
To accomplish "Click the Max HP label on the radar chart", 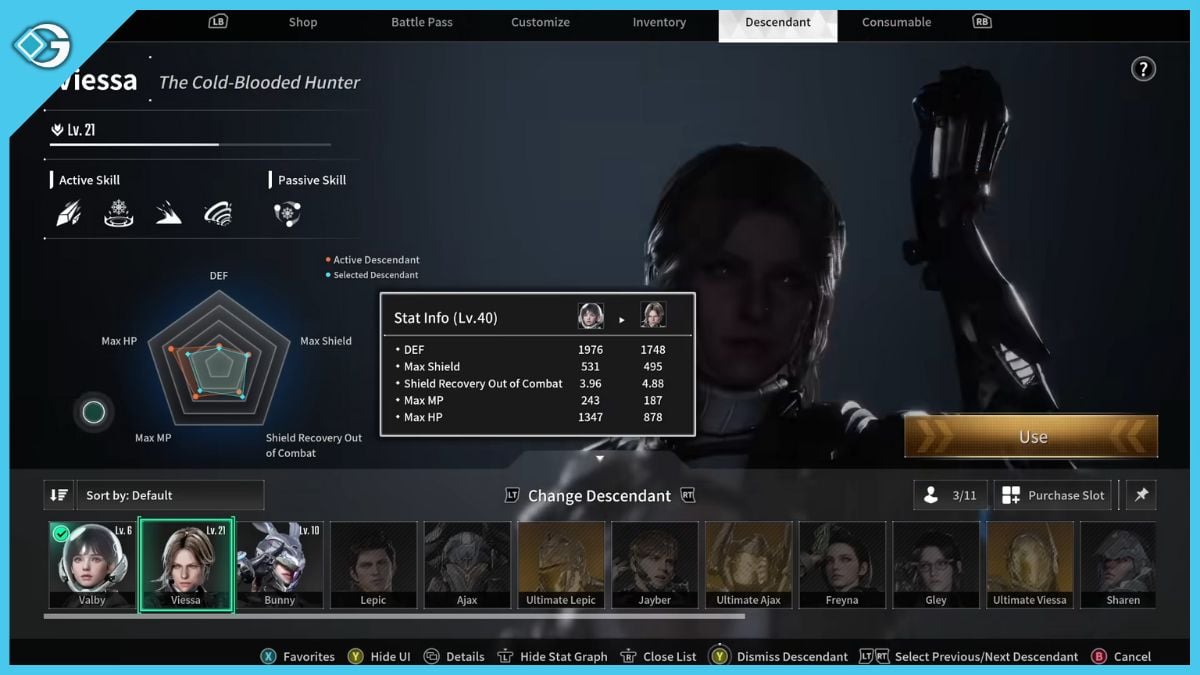I will tap(119, 341).
